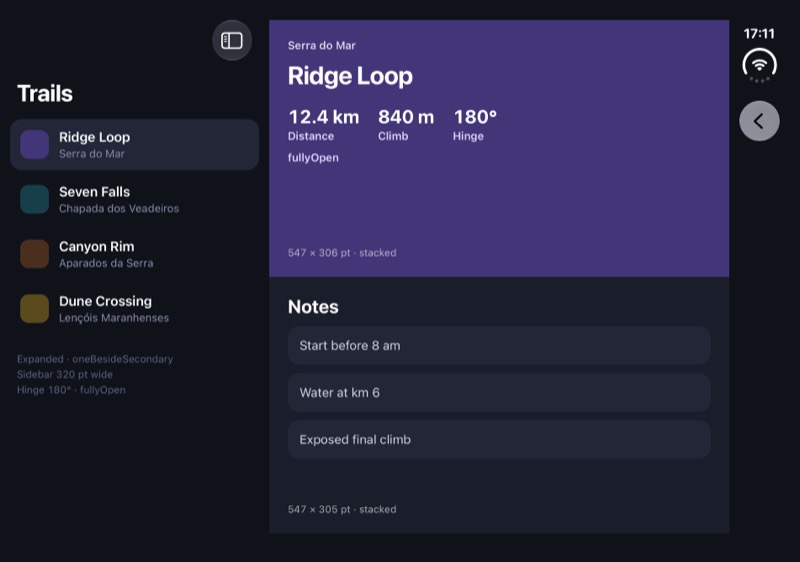
Task: Click 'Serra do Mar' above the card title
Action: (x=321, y=45)
